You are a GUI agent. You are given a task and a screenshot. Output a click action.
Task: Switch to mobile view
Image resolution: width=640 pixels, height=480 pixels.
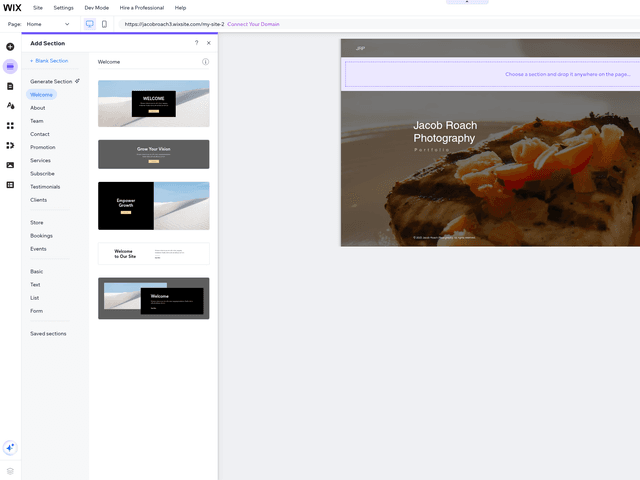click(x=104, y=23)
